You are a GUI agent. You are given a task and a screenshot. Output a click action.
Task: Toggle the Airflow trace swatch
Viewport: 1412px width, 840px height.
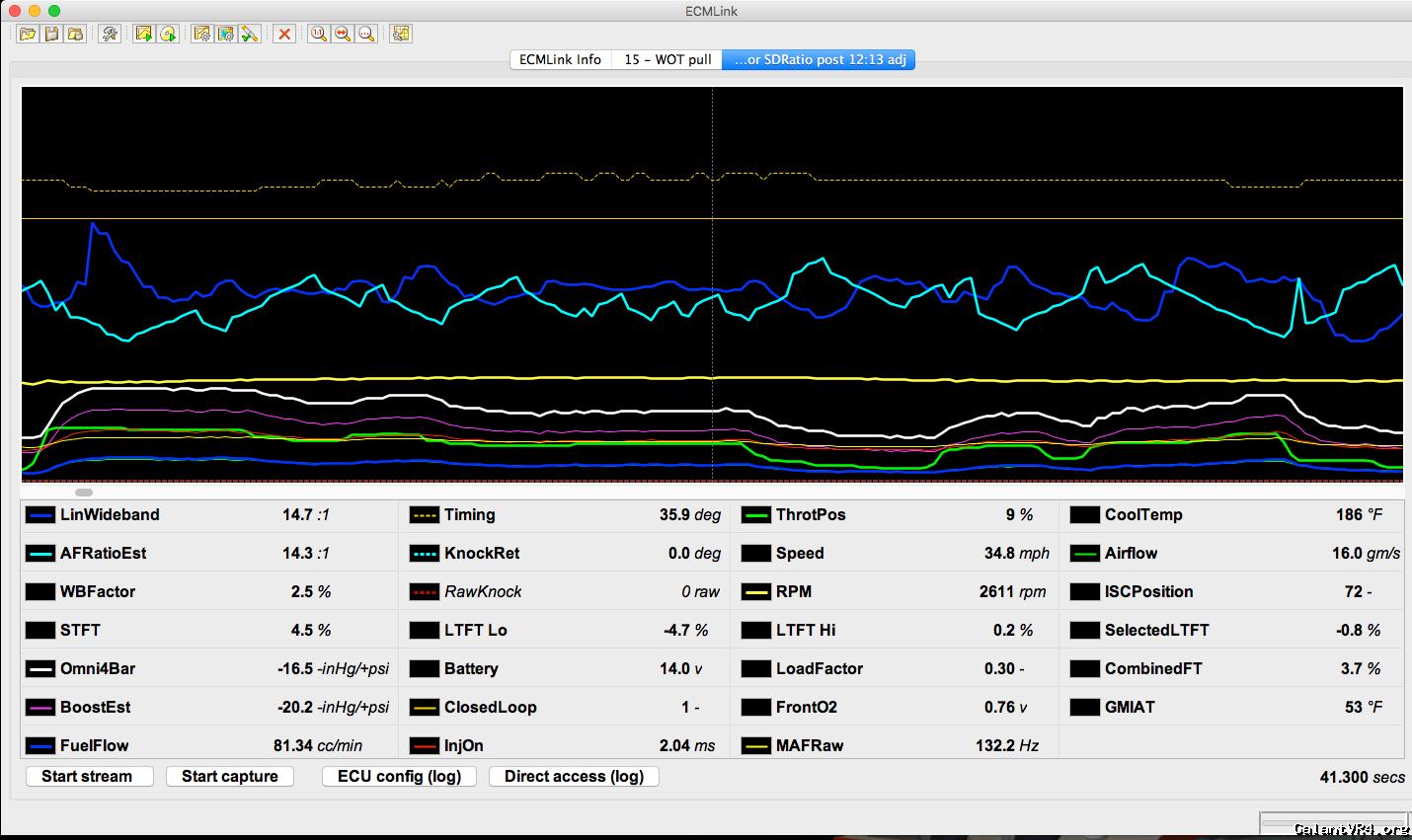[x=1084, y=554]
